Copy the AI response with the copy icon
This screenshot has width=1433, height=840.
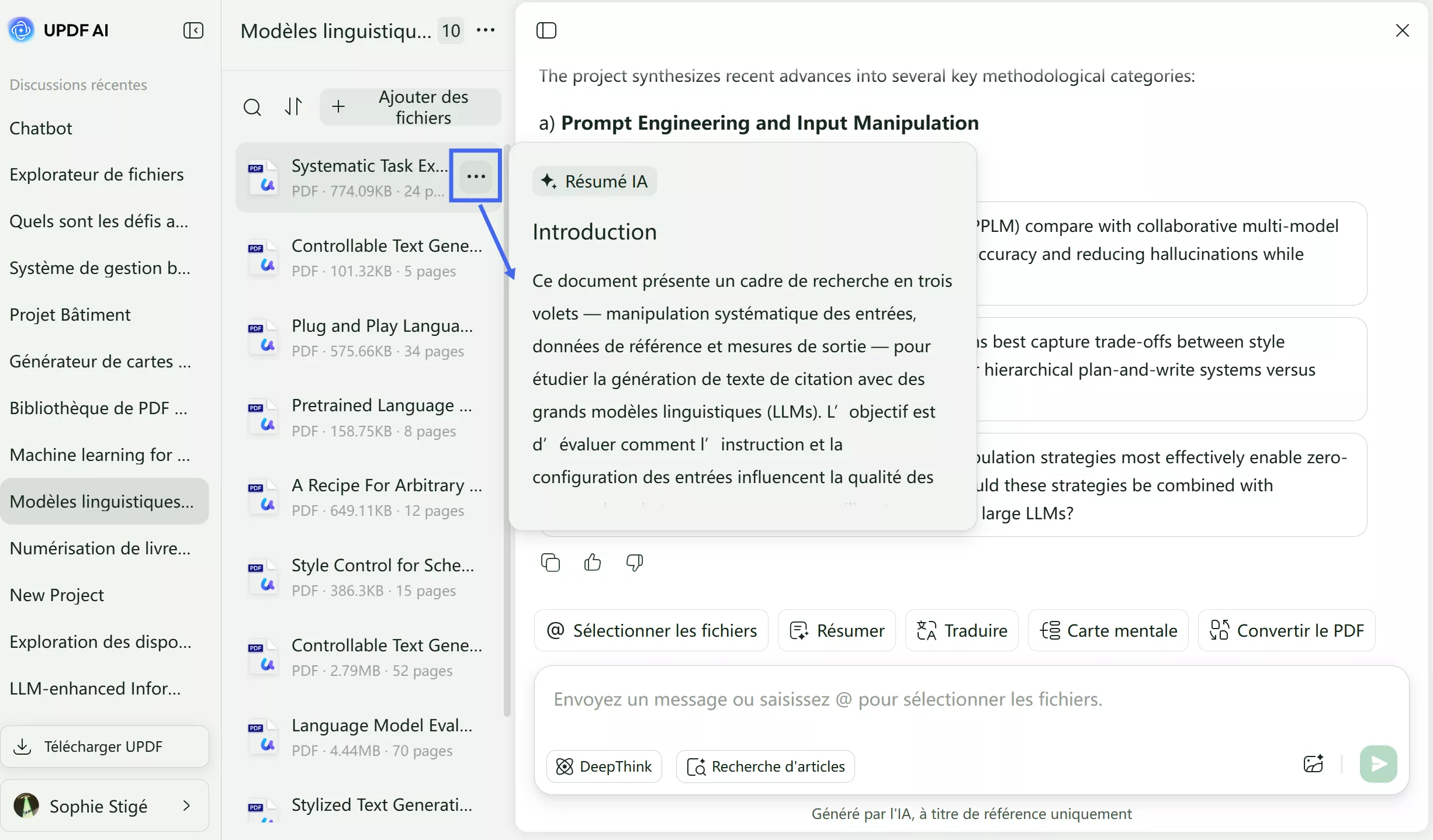[x=550, y=563]
